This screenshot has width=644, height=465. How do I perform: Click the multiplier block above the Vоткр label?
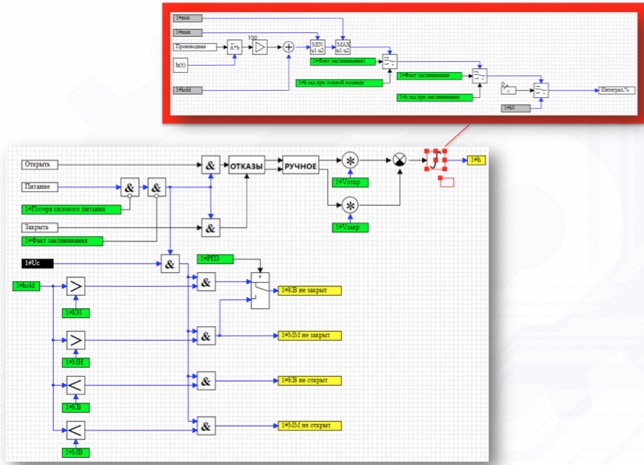[350, 160]
